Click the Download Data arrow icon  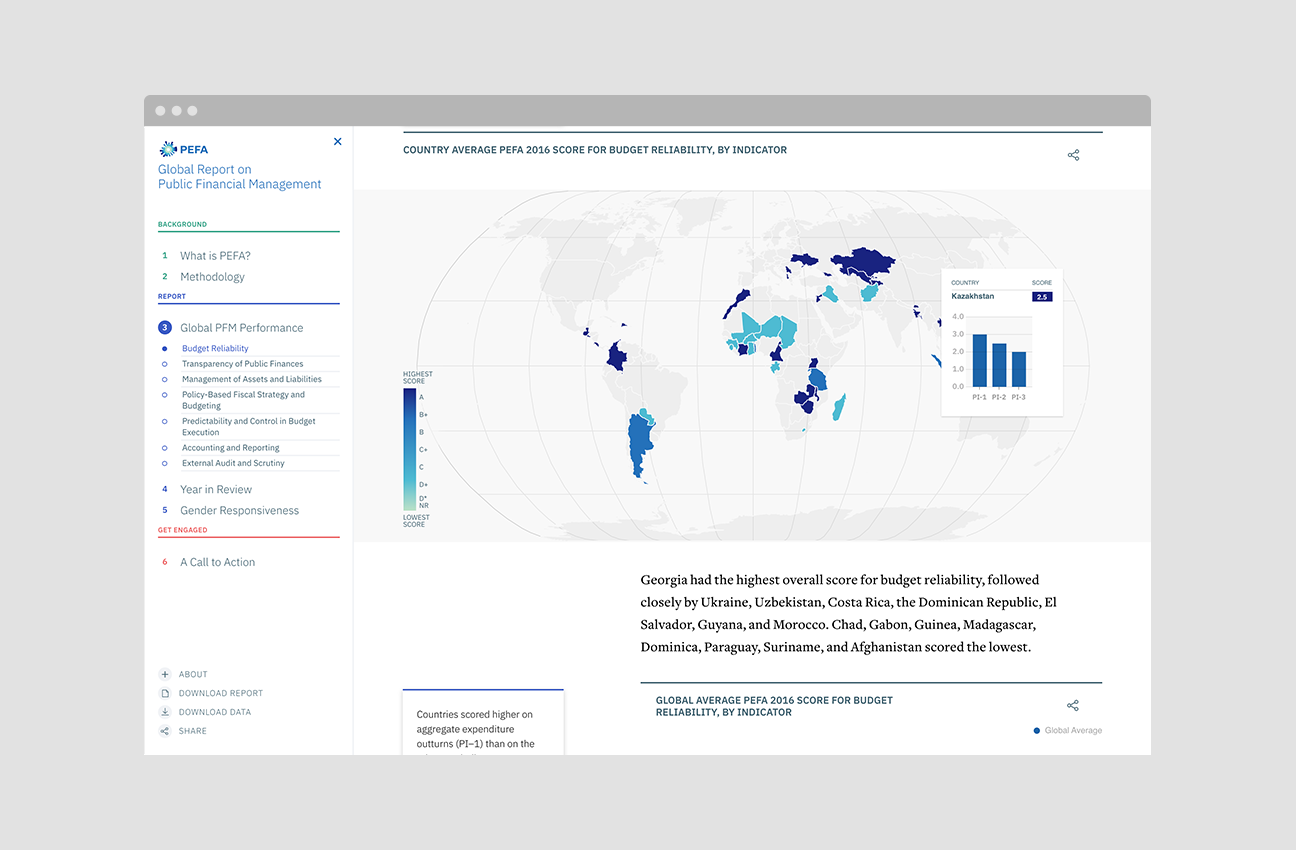tap(165, 712)
